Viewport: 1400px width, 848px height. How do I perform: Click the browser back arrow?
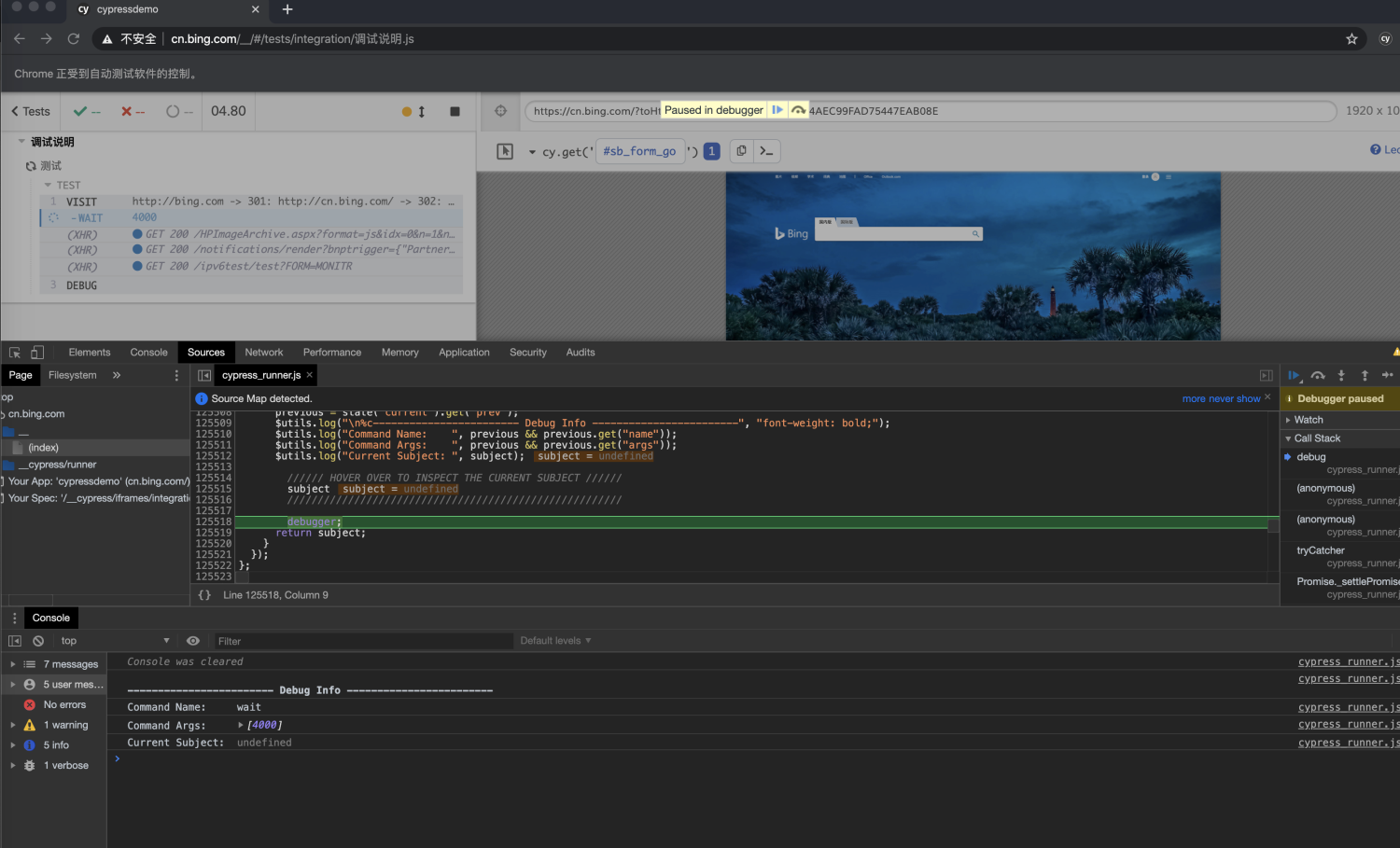tap(20, 38)
